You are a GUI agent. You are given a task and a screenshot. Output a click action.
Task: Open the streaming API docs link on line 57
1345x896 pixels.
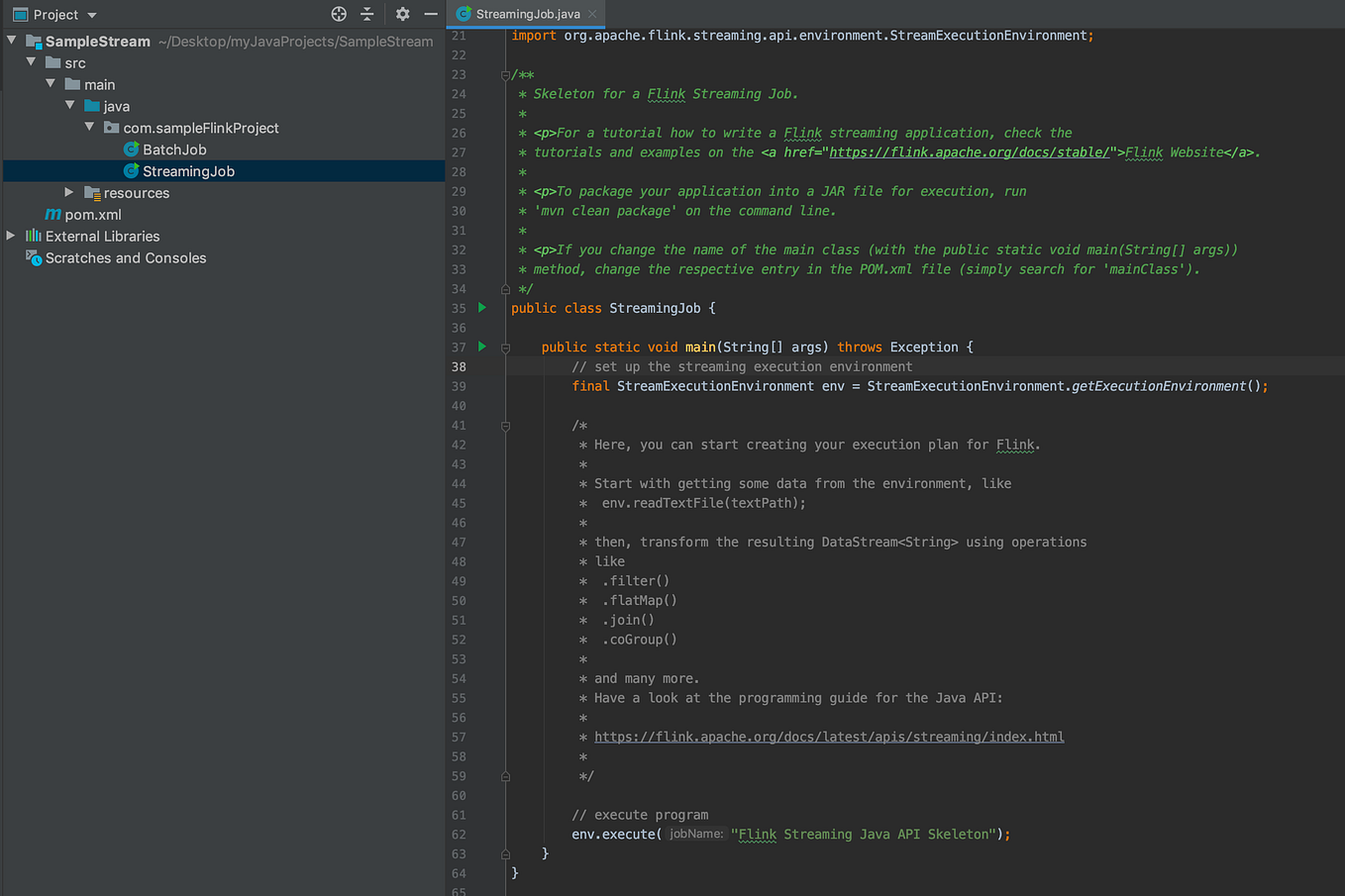(828, 737)
